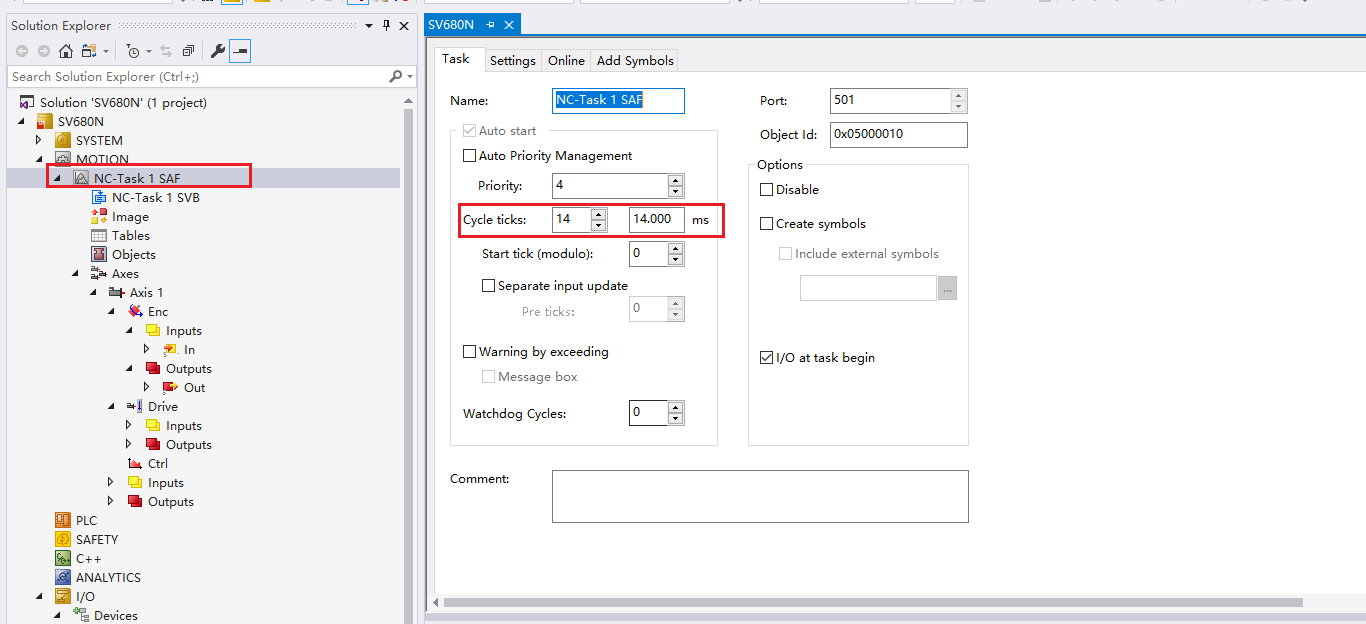
Task: Click the Enc encoder icon
Action: coord(135,311)
